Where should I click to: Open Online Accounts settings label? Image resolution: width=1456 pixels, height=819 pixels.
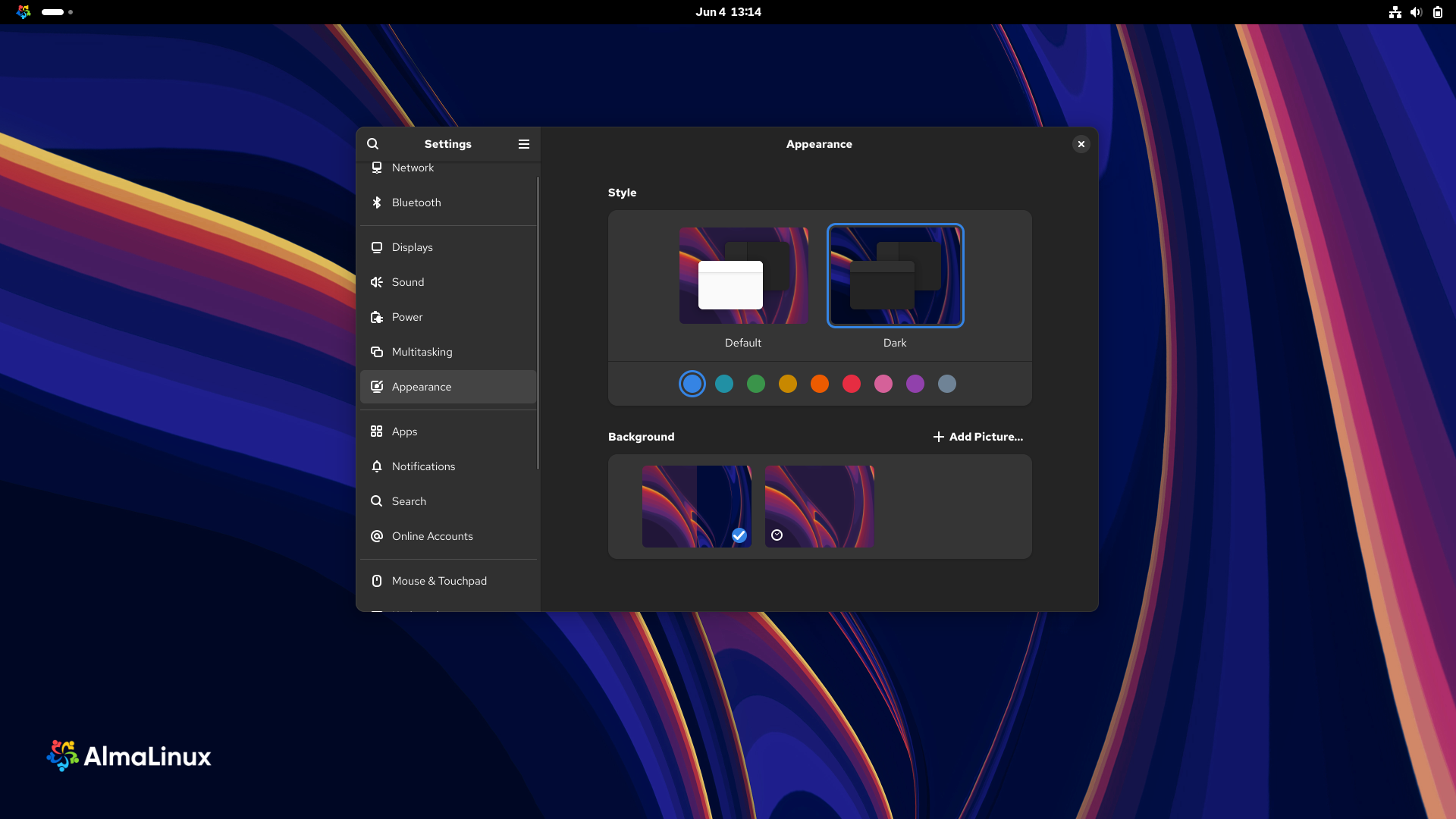pyautogui.click(x=432, y=536)
